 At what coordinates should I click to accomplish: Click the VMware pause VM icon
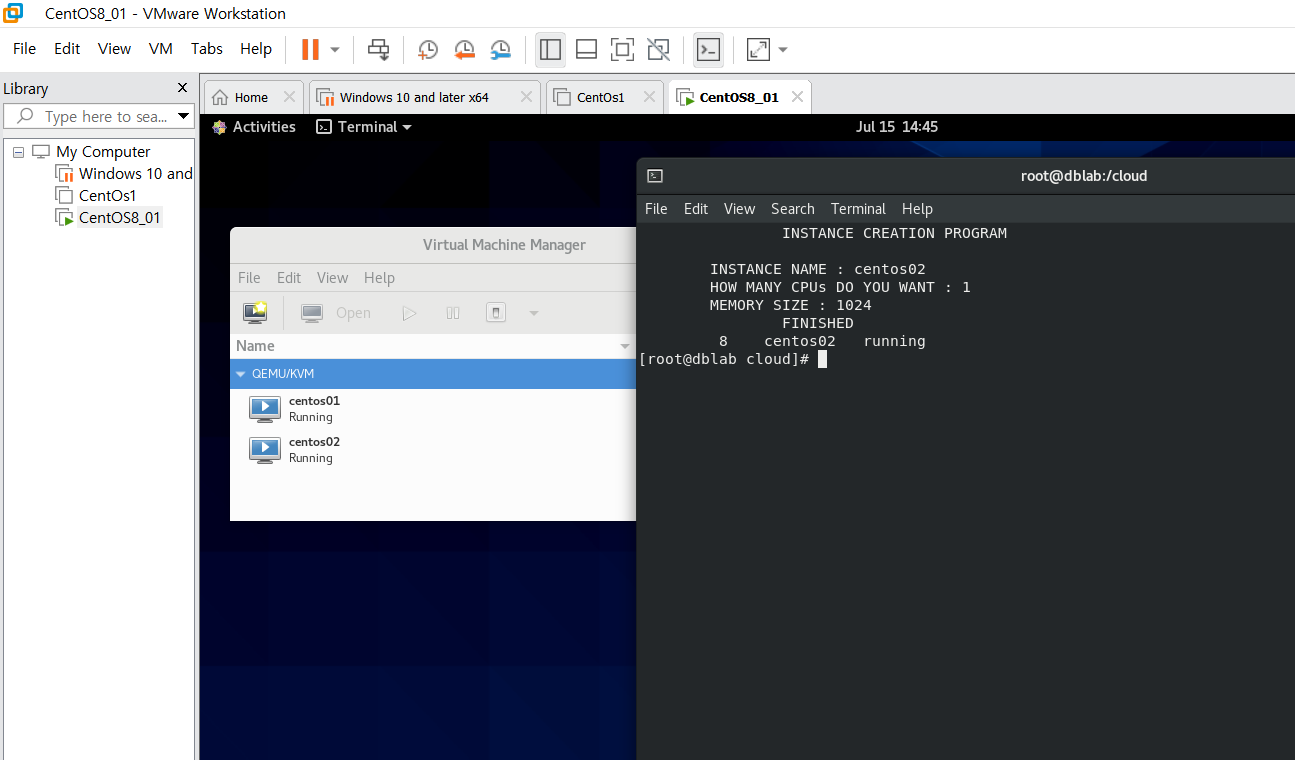[310, 49]
